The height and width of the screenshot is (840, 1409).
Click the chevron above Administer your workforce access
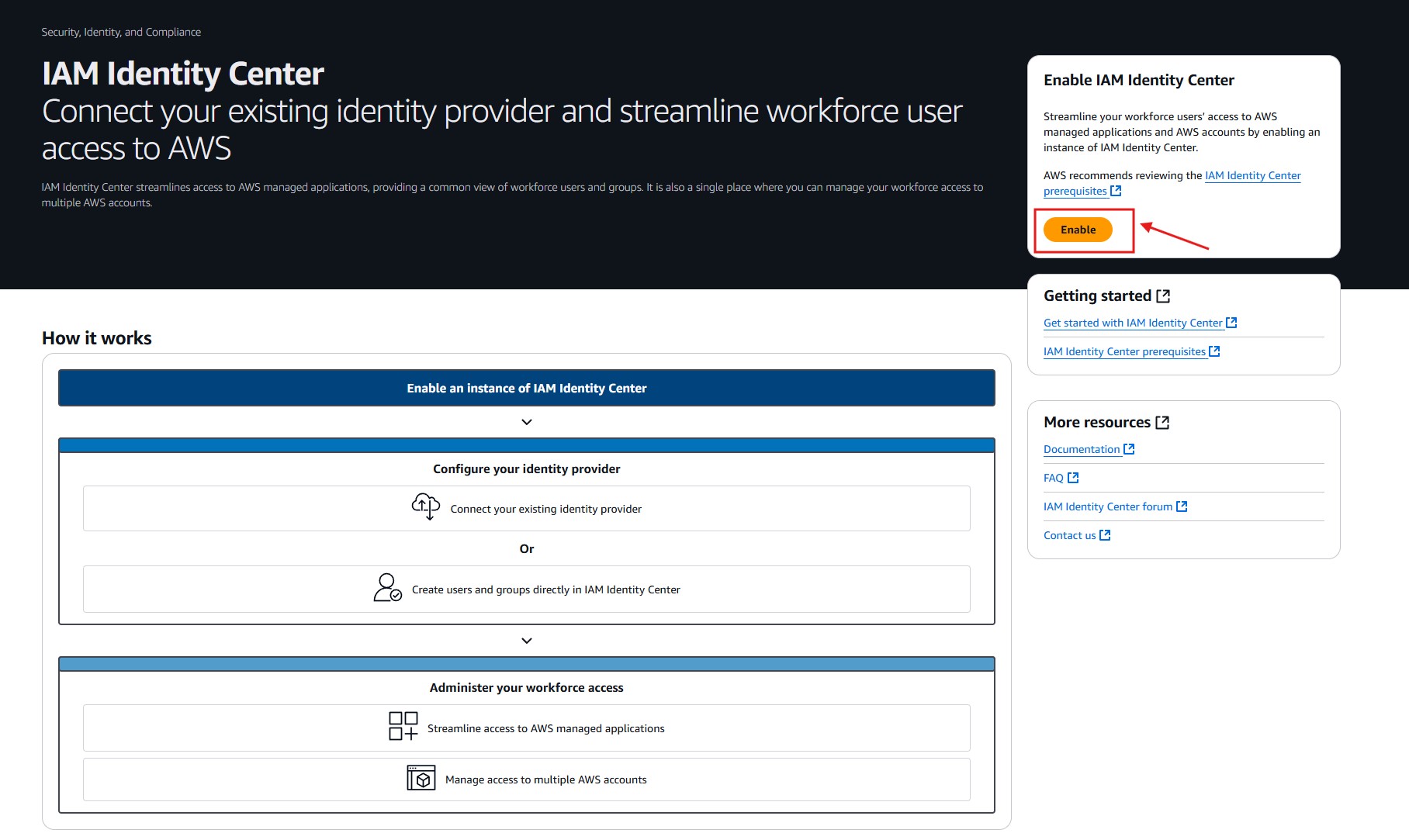point(527,641)
